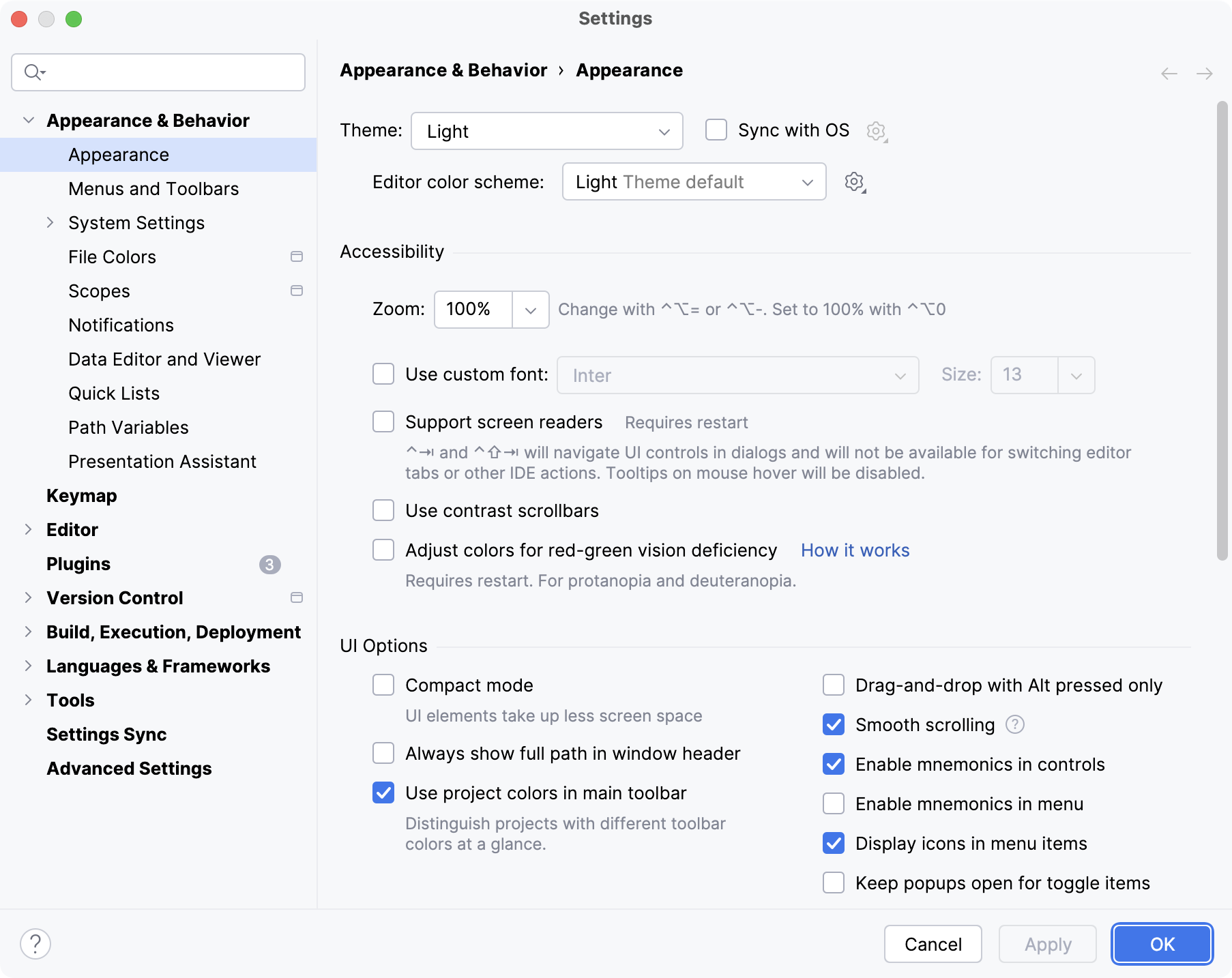This screenshot has width=1232, height=978.
Task: Click the back navigation arrow at top right
Action: (x=1168, y=73)
